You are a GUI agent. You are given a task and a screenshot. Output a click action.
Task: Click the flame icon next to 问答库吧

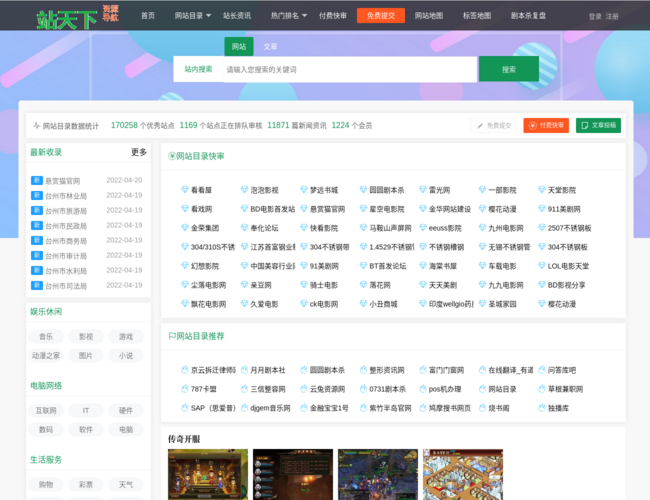(542, 369)
